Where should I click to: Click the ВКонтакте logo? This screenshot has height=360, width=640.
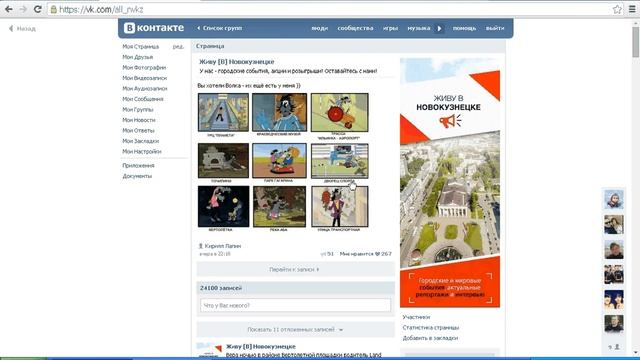[154, 28]
